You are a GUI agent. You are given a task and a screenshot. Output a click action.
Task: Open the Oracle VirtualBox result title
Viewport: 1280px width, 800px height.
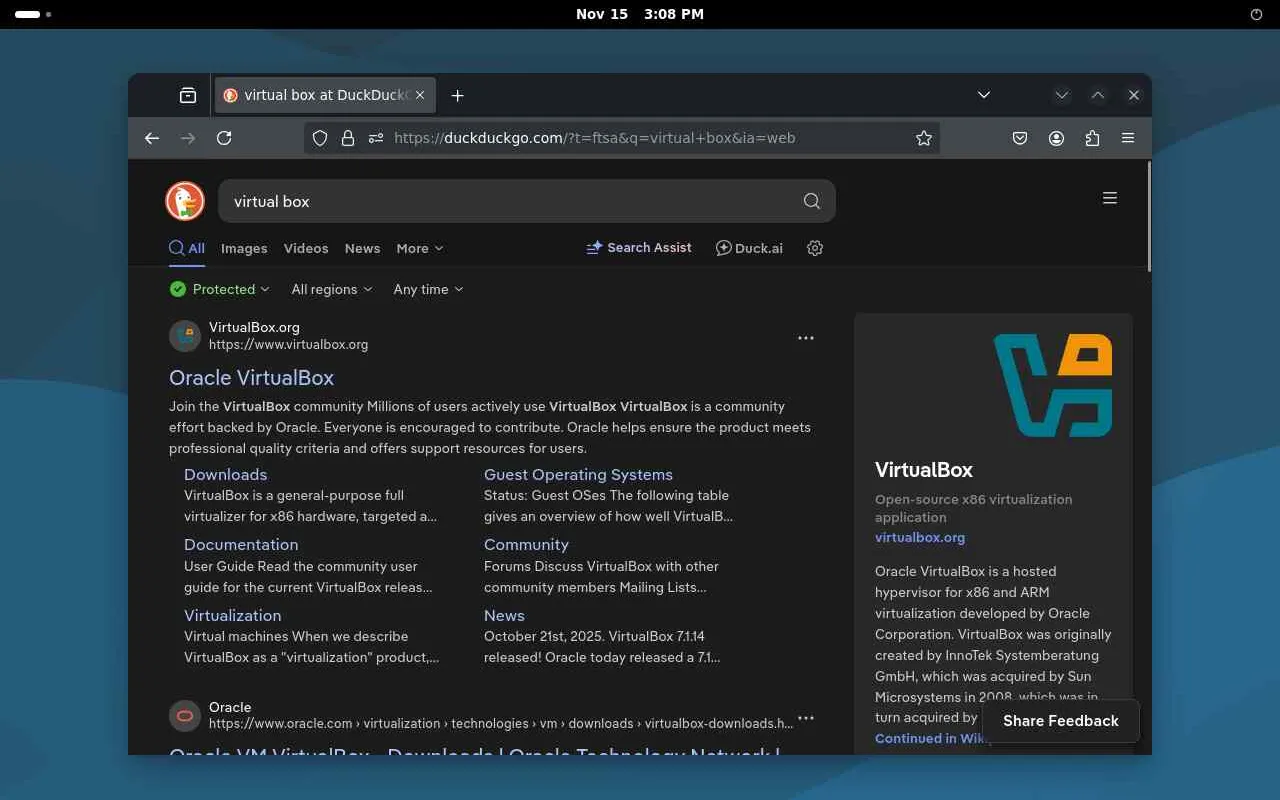(251, 378)
